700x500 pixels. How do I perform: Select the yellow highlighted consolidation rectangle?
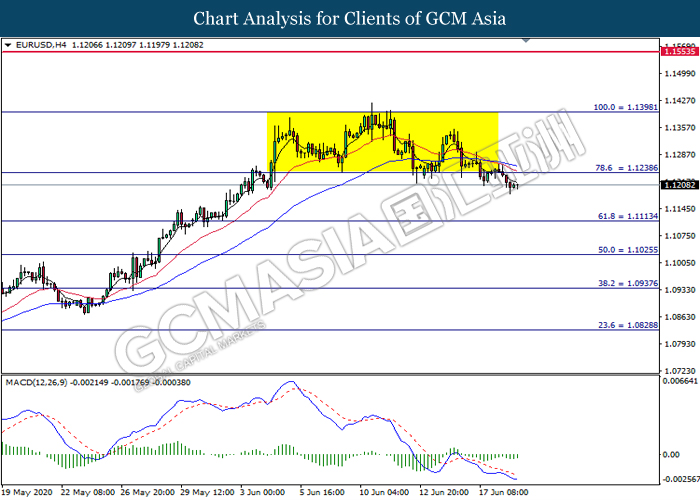[x=382, y=142]
